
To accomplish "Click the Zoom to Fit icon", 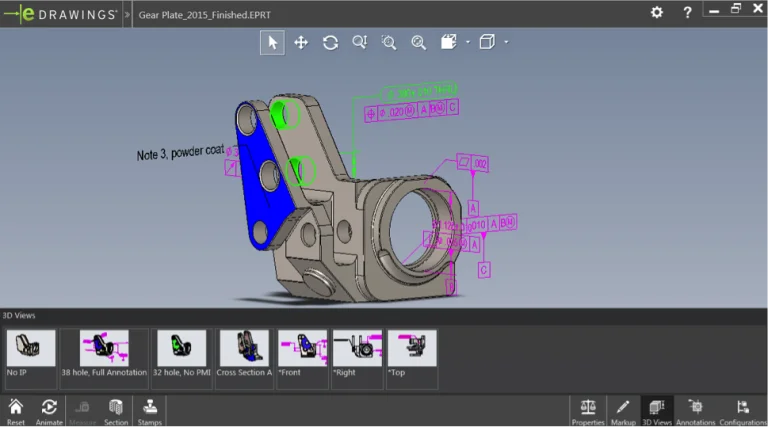I will point(418,42).
